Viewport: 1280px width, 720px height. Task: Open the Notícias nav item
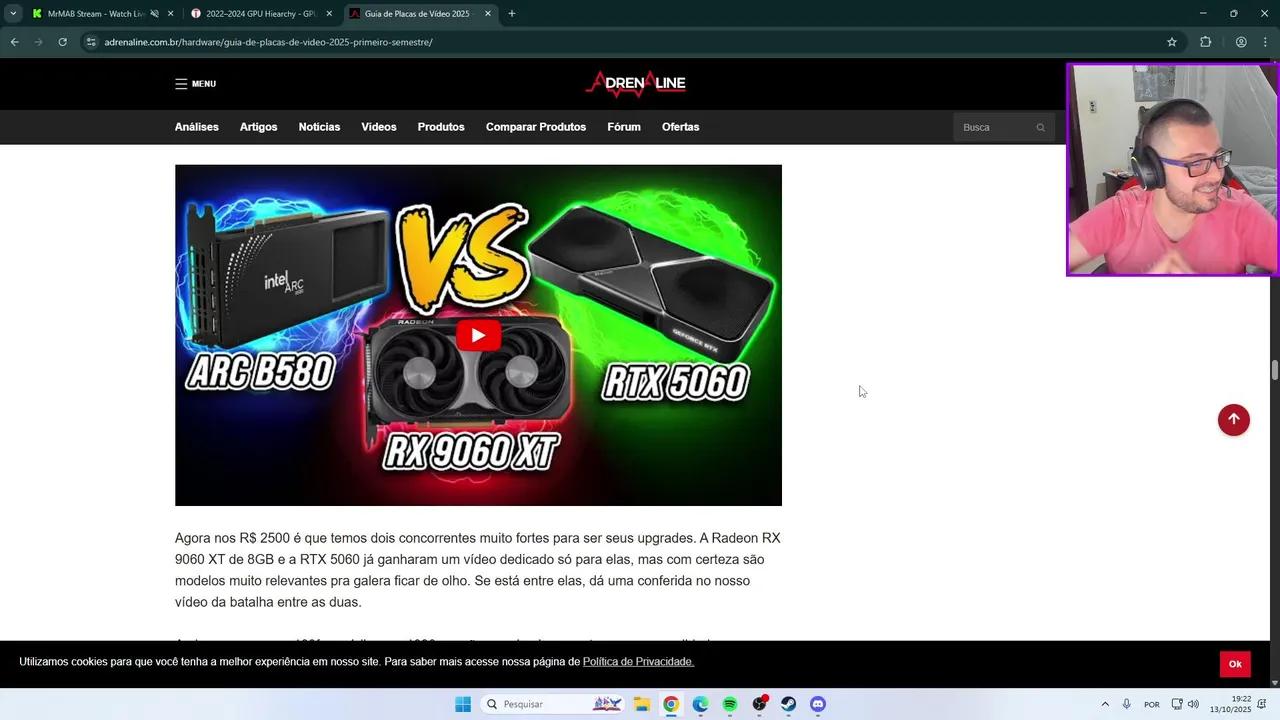tap(319, 127)
